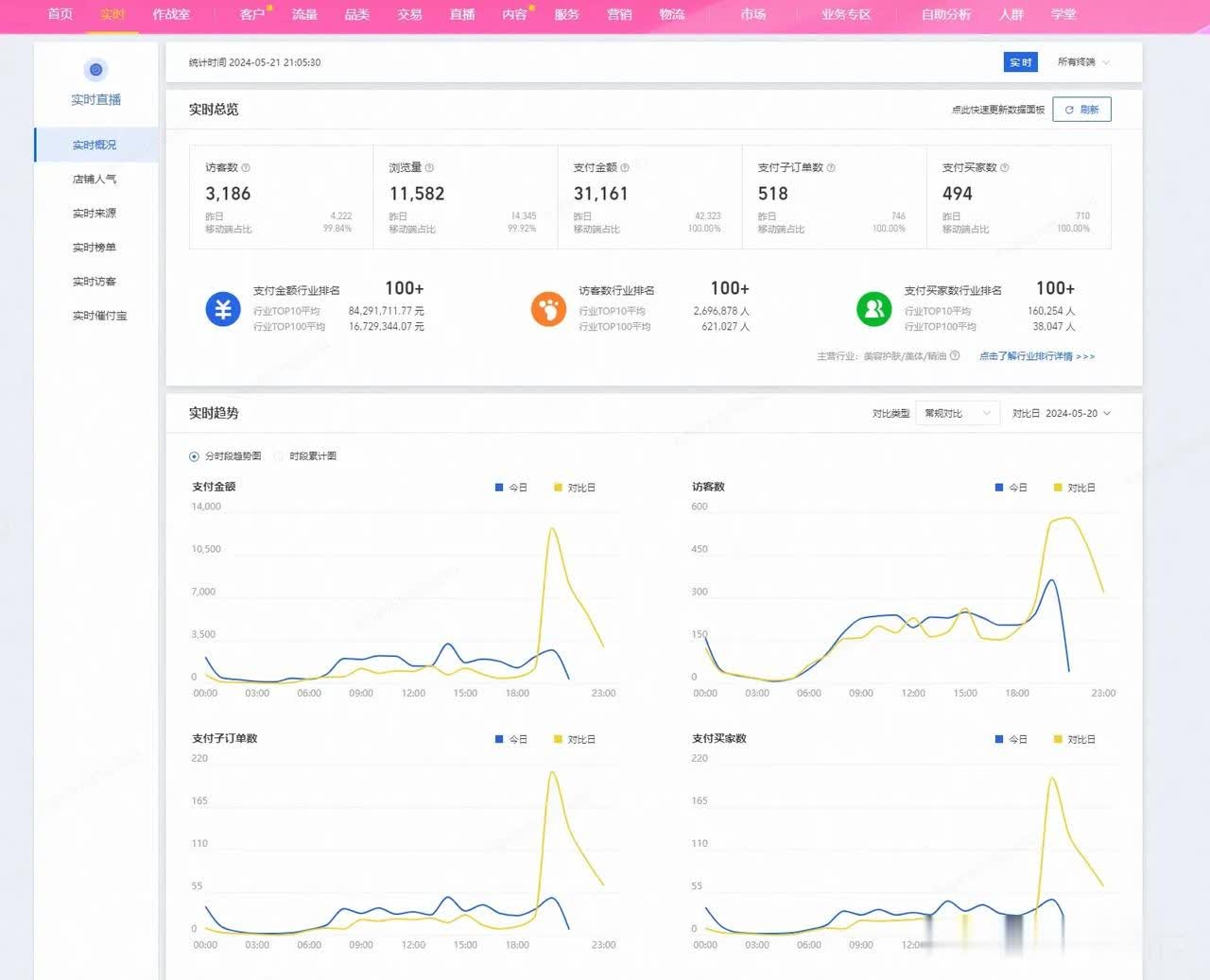Open the 流量 top menu item

304,14
